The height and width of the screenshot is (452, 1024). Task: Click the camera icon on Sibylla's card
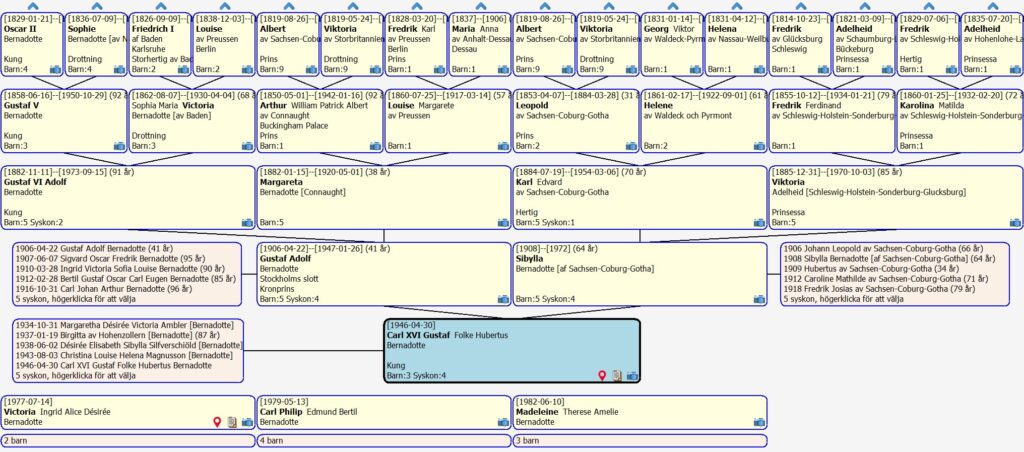760,300
